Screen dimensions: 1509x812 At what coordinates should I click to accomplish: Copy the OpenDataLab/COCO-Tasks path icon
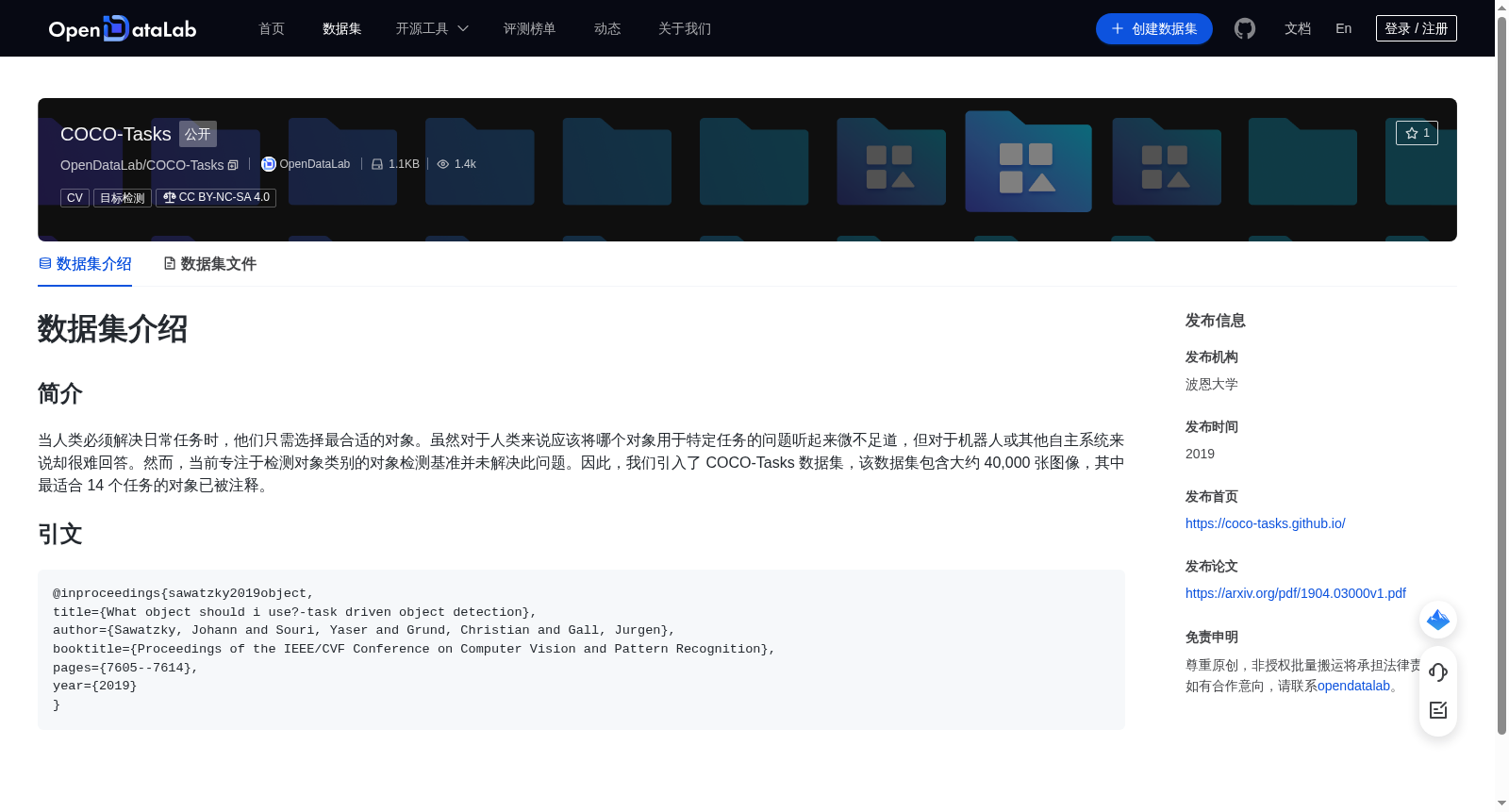point(233,165)
